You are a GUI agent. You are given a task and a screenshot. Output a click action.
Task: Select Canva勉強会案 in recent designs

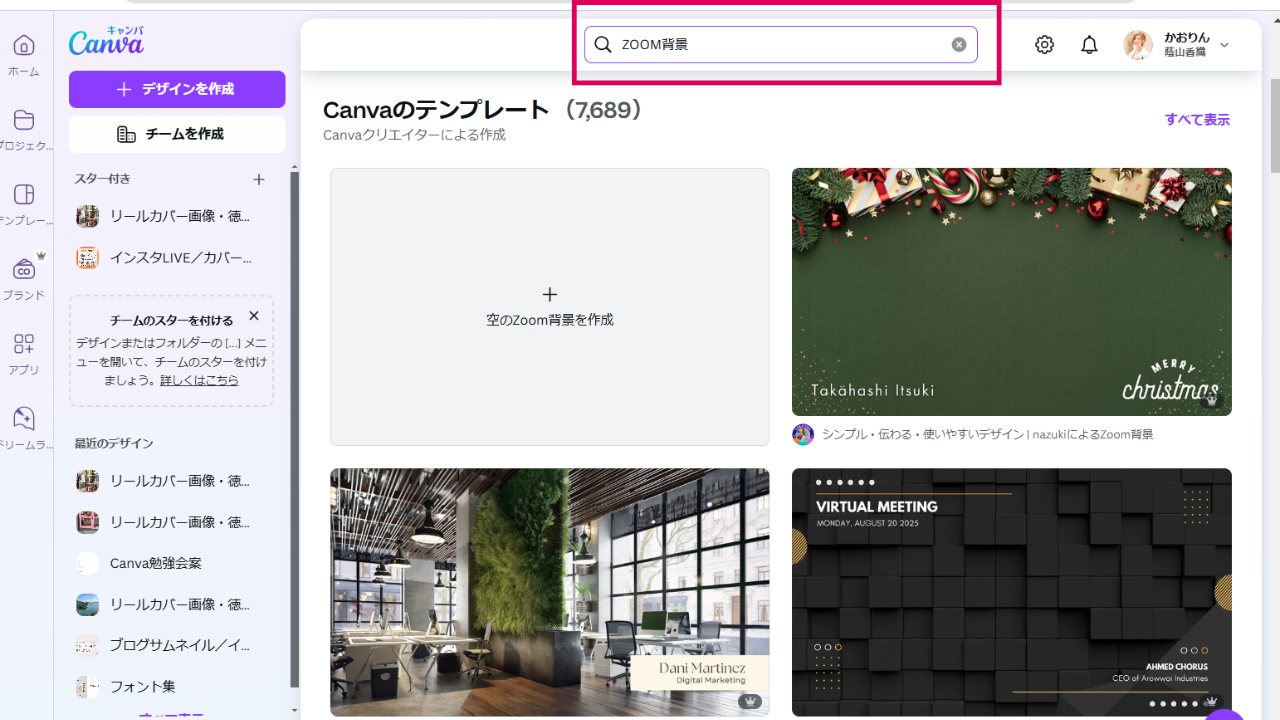pyautogui.click(x=156, y=563)
